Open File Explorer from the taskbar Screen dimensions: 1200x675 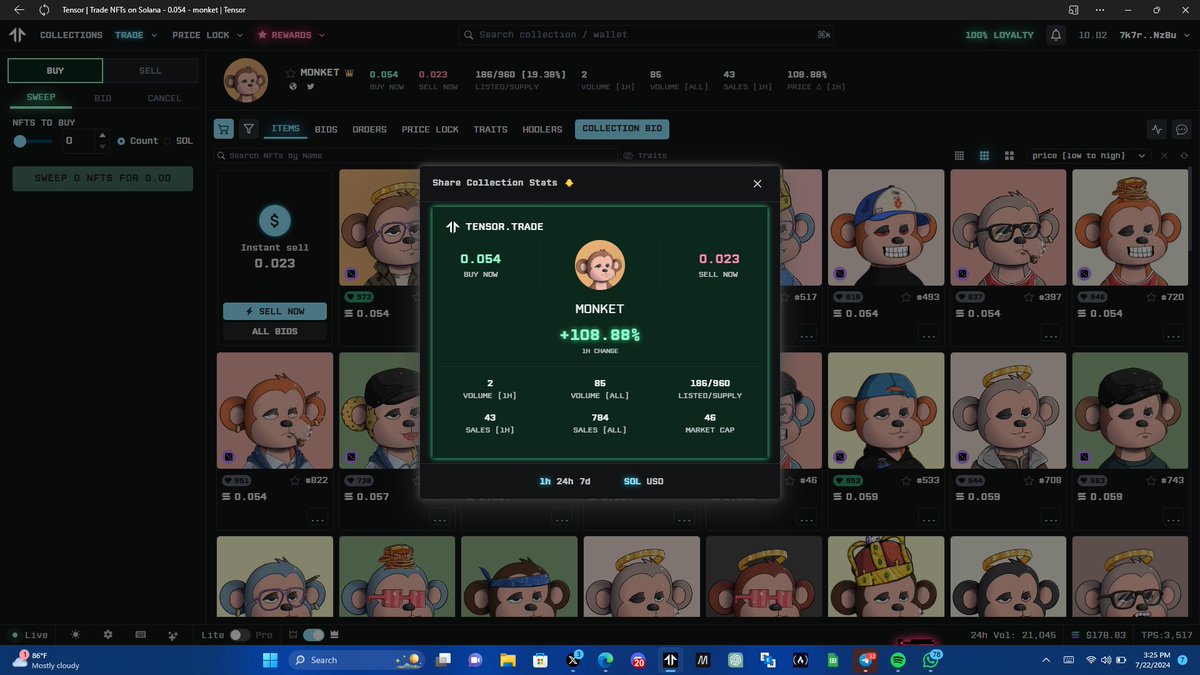click(x=508, y=660)
